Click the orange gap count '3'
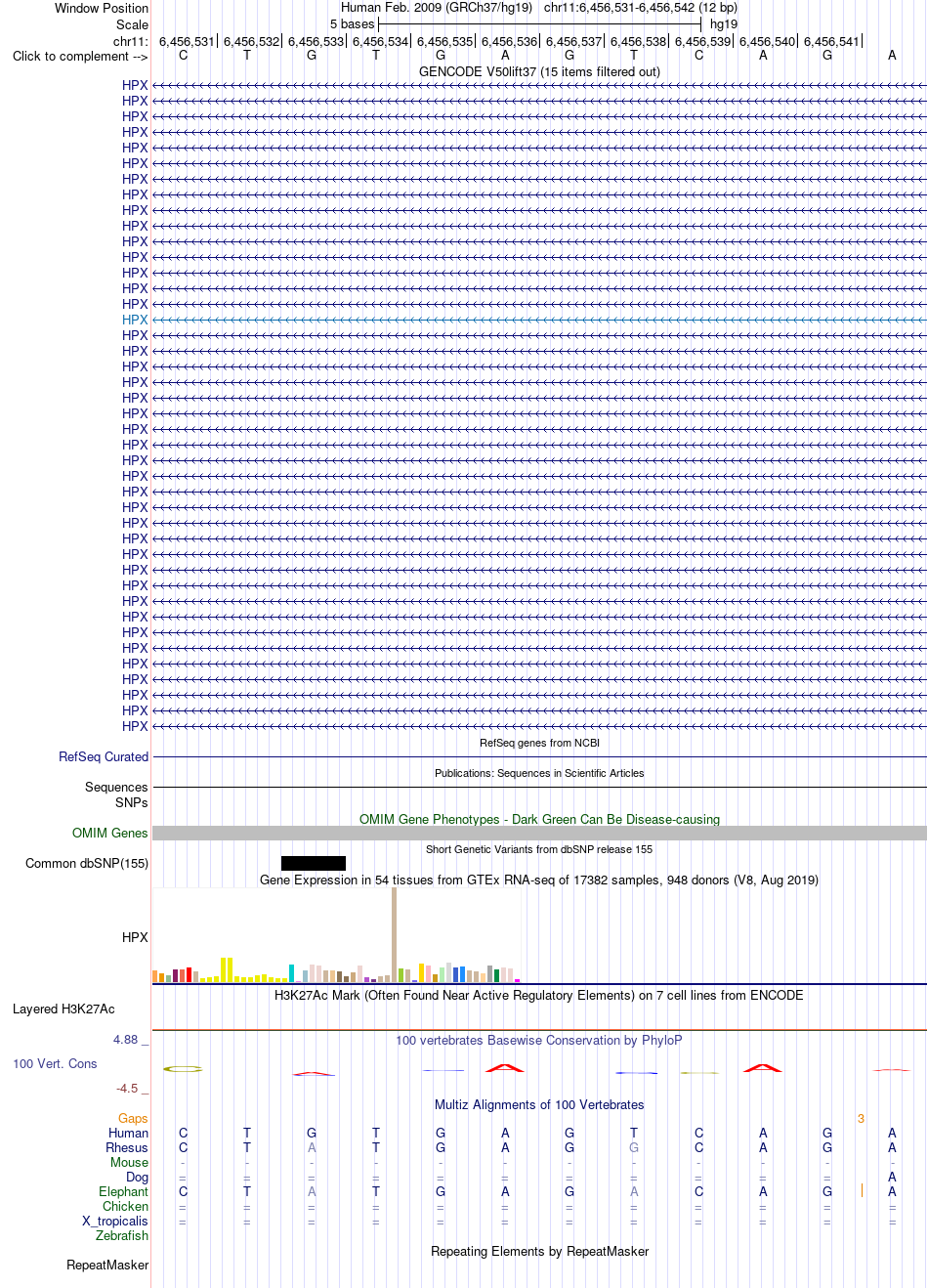The height and width of the screenshot is (1288, 928). coord(861,1118)
